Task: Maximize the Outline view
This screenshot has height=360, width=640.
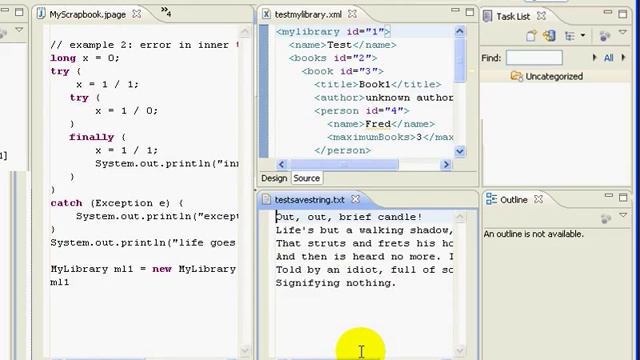Action: [623, 198]
